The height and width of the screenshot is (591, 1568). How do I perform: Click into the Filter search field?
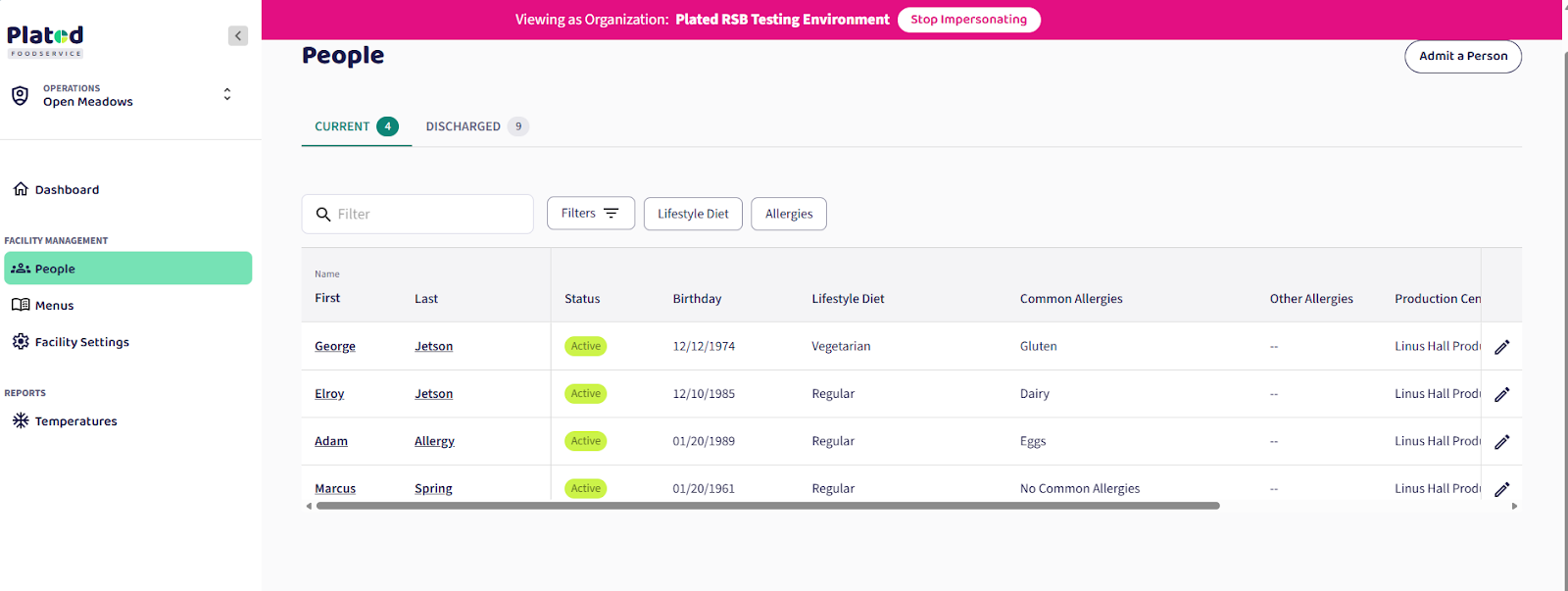pos(428,215)
